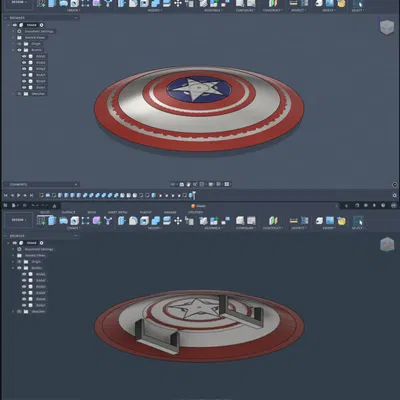Open new design tab plus button
Viewport: 400px width, 400px height.
346,206
